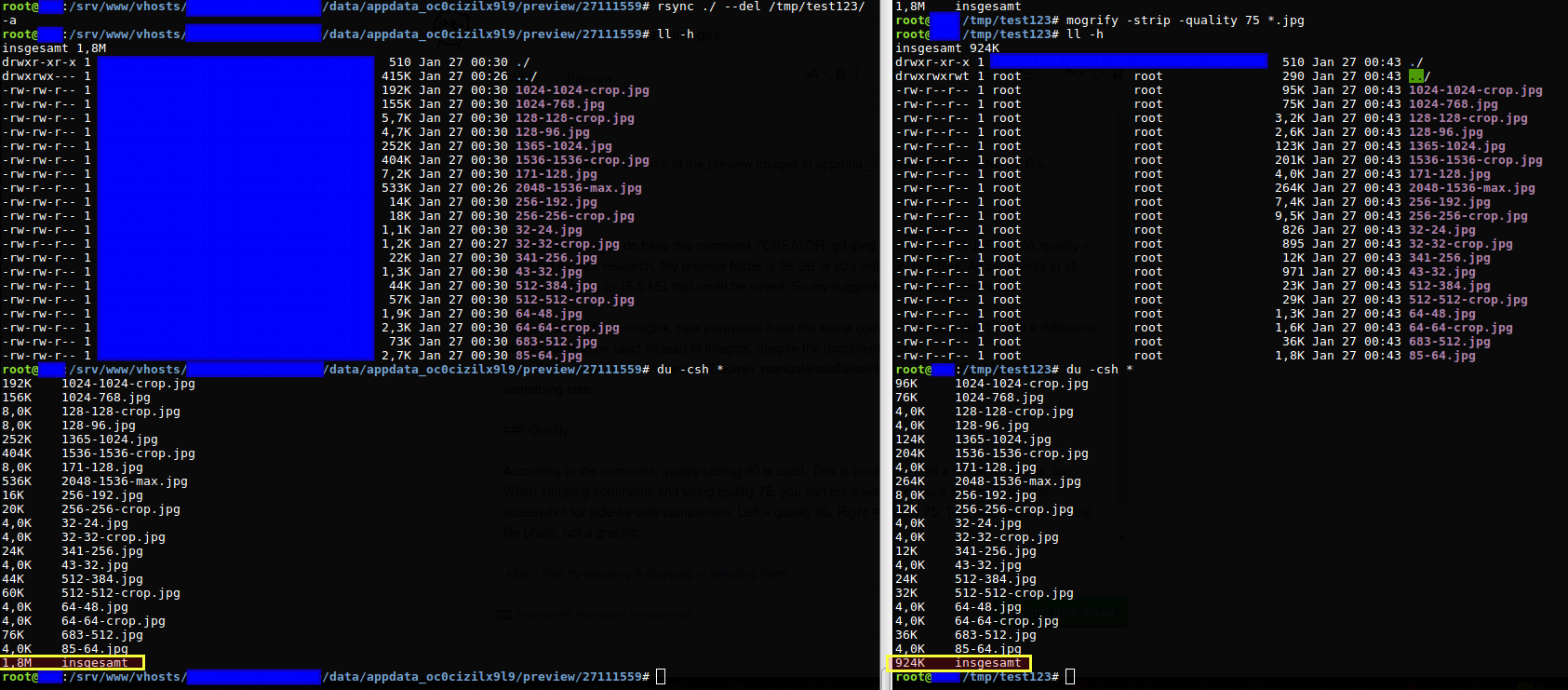Click 1536-1536-crop.jpg filename in left du output
Image resolution: width=1568 pixels, height=690 pixels.
(x=128, y=453)
